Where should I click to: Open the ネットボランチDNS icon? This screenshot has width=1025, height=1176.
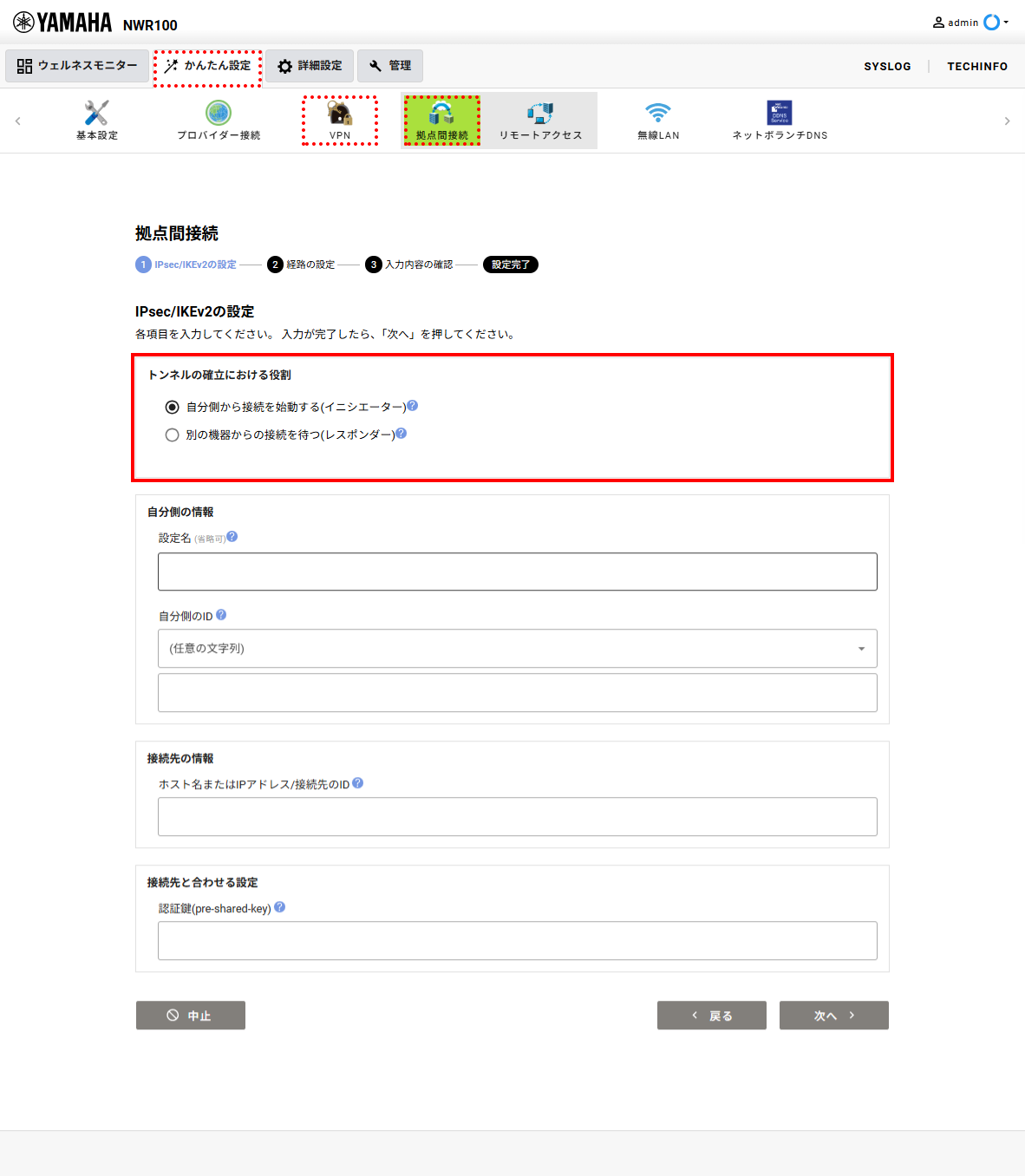click(x=780, y=113)
